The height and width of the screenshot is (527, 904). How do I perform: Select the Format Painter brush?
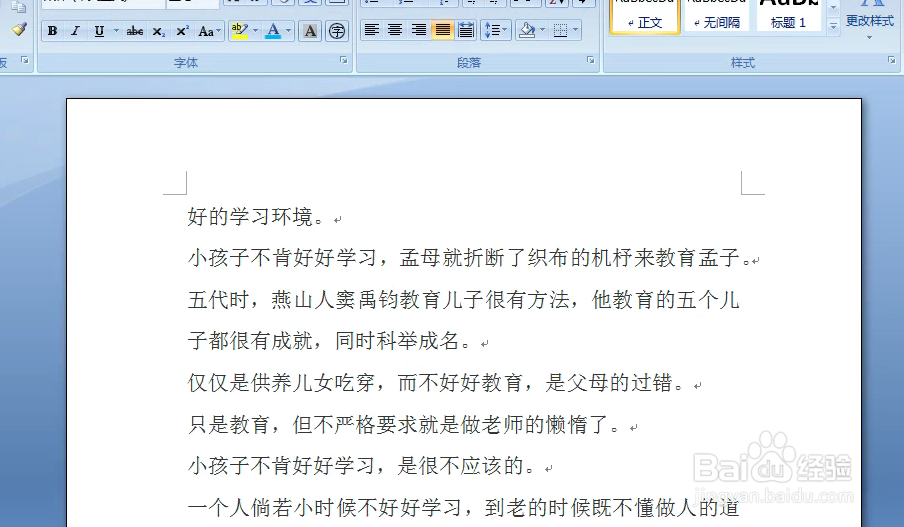point(19,29)
